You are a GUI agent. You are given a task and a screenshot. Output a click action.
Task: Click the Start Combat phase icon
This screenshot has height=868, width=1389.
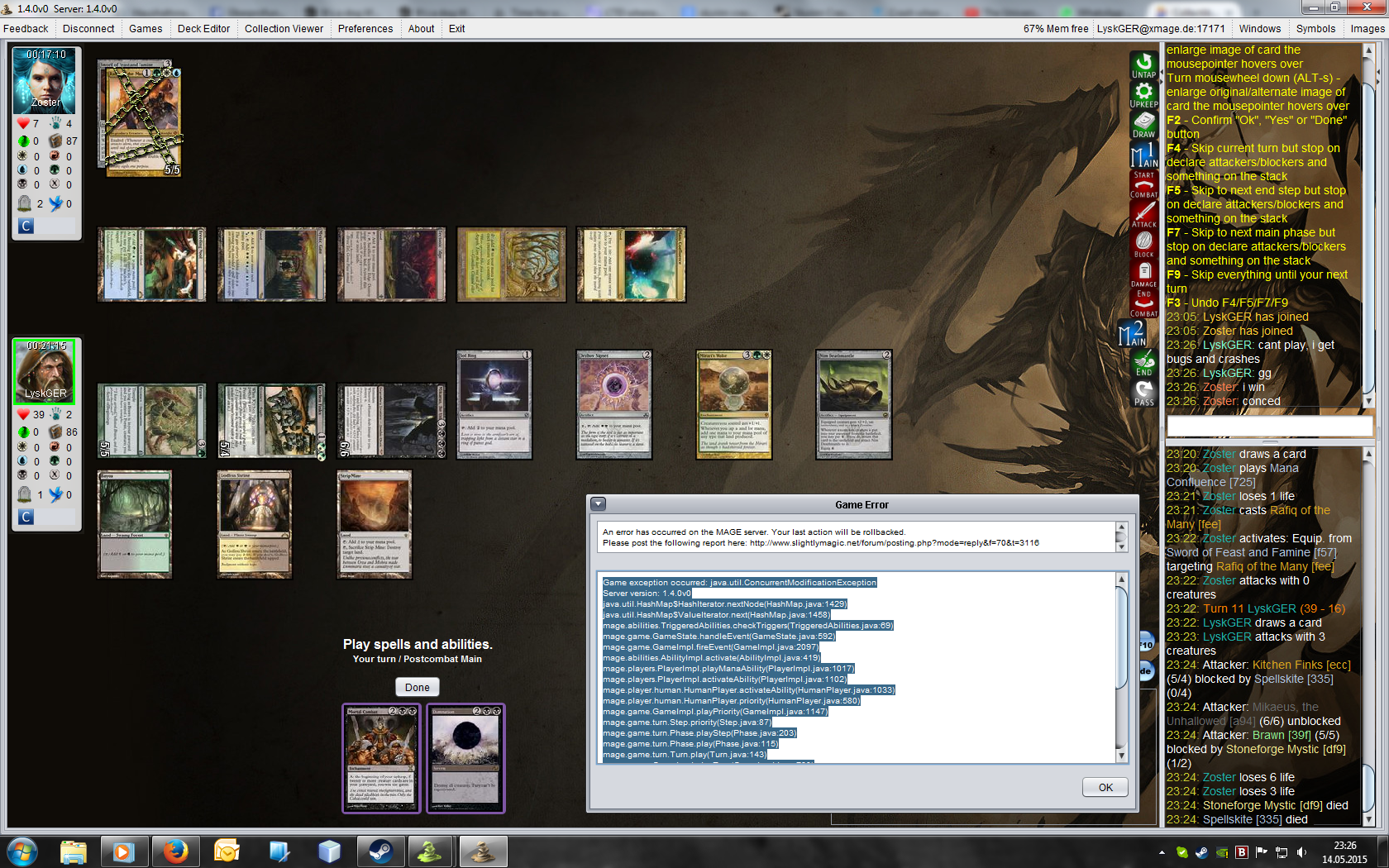(1144, 184)
